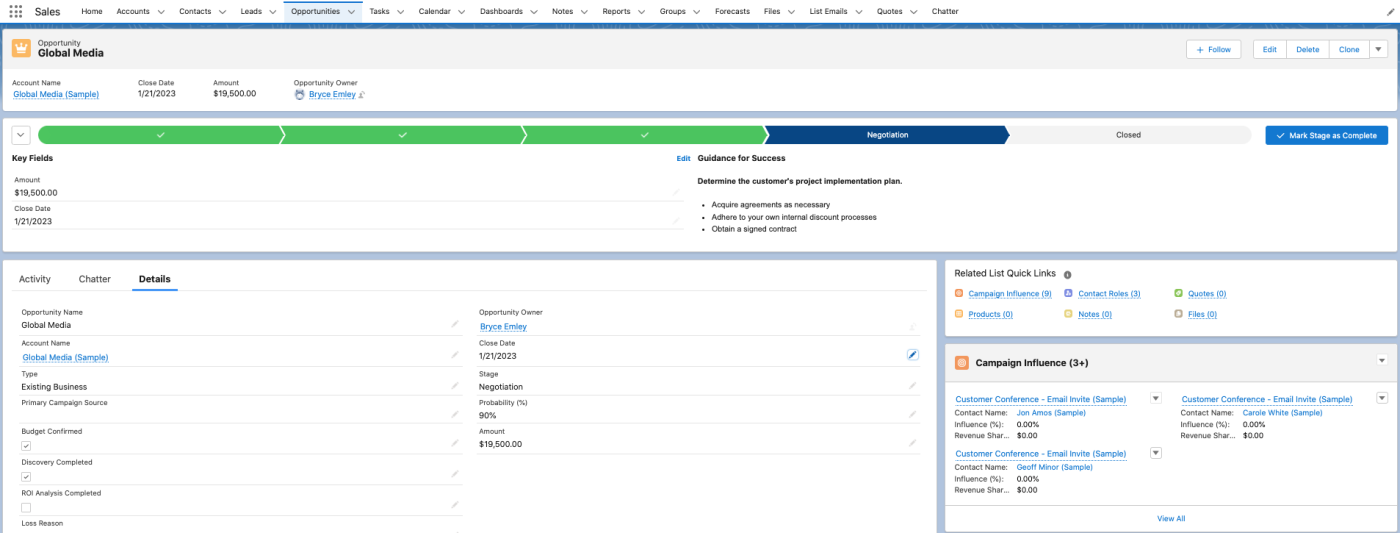
Task: Click the Opportunity crown icon
Action: (x=21, y=48)
